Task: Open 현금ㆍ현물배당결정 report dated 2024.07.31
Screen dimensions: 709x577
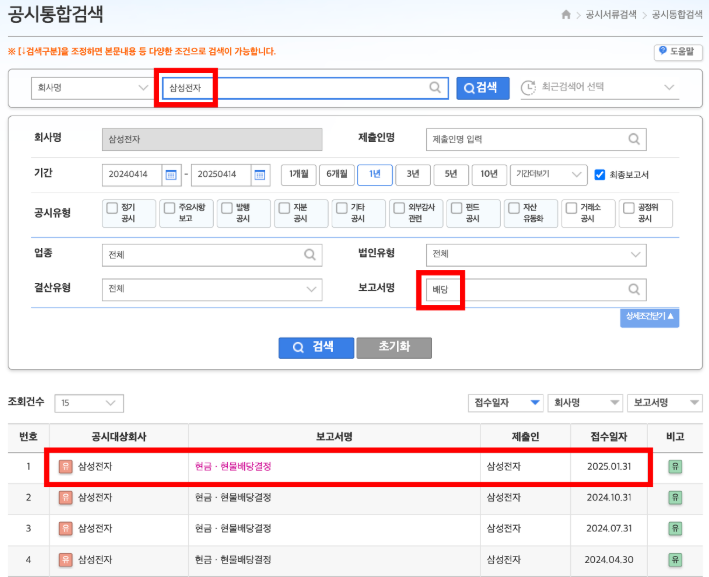Action: pyautogui.click(x=233, y=529)
